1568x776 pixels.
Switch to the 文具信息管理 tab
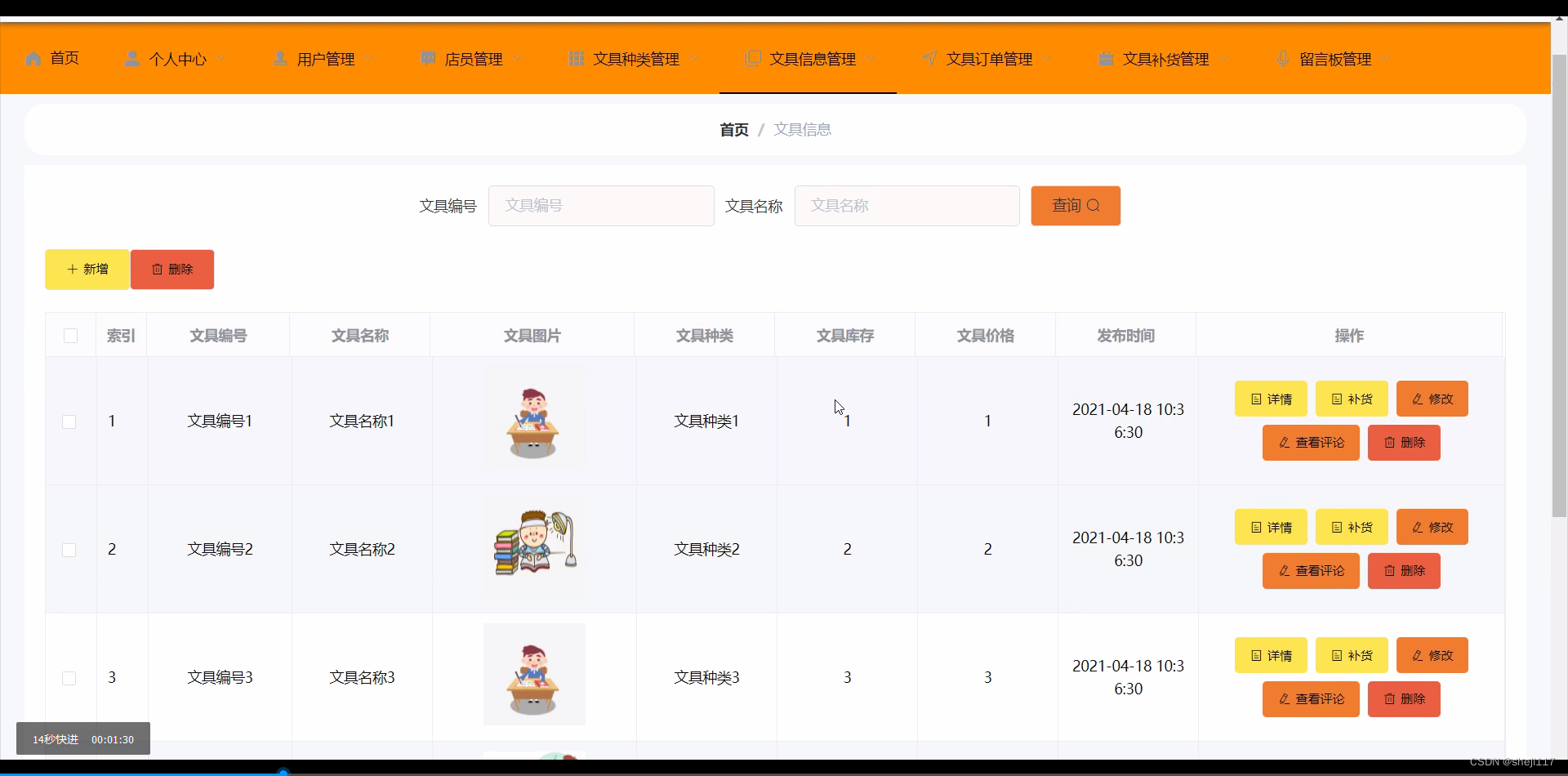click(813, 58)
